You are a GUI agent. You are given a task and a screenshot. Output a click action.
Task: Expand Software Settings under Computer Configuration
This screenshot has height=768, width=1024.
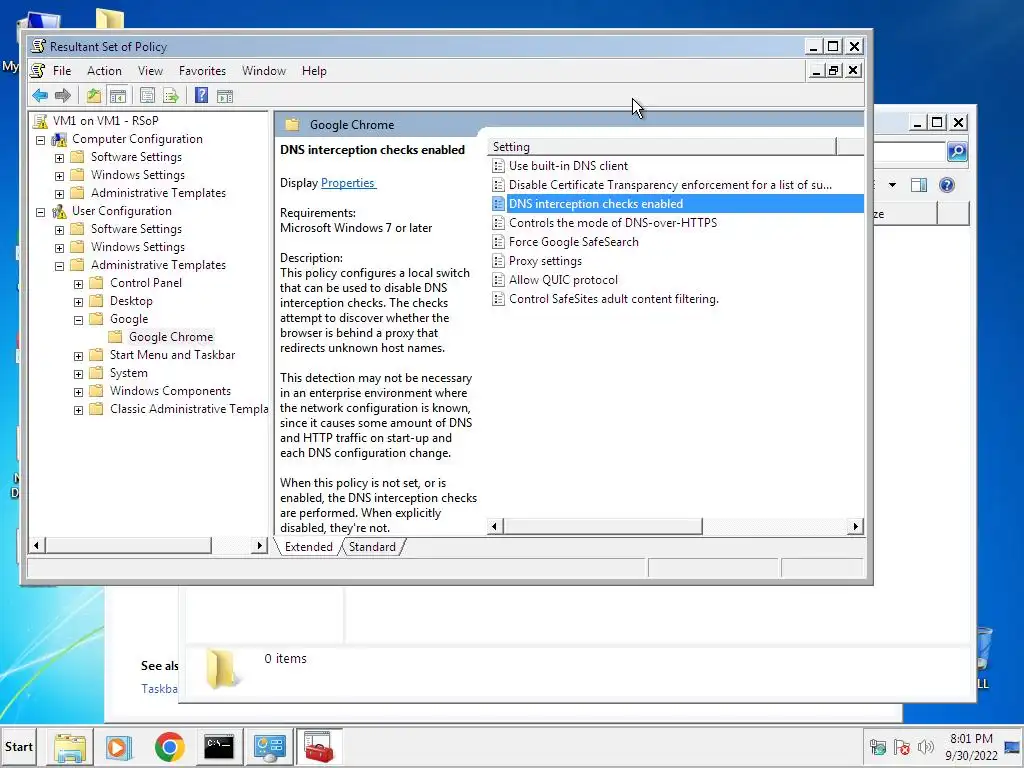tap(59, 157)
